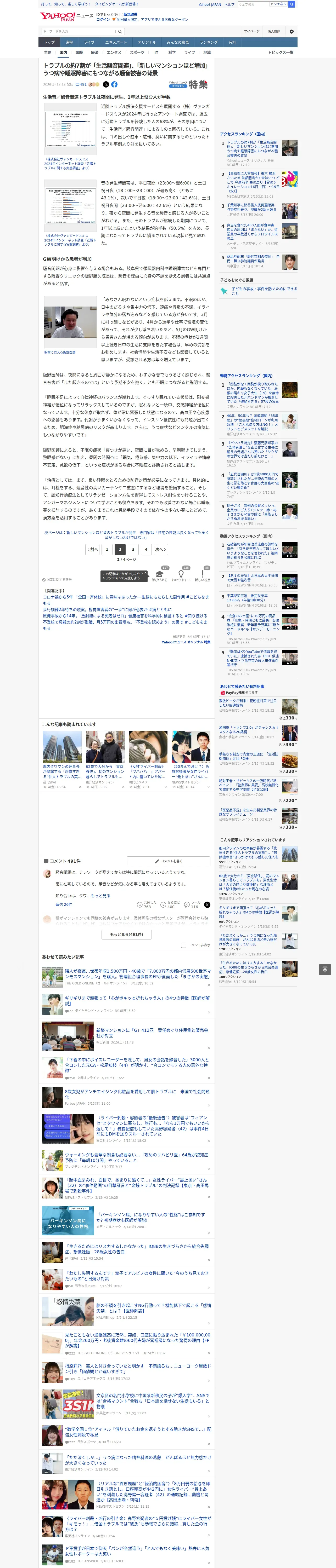
Task: Click the ログイン link
Action: pos(103,20)
